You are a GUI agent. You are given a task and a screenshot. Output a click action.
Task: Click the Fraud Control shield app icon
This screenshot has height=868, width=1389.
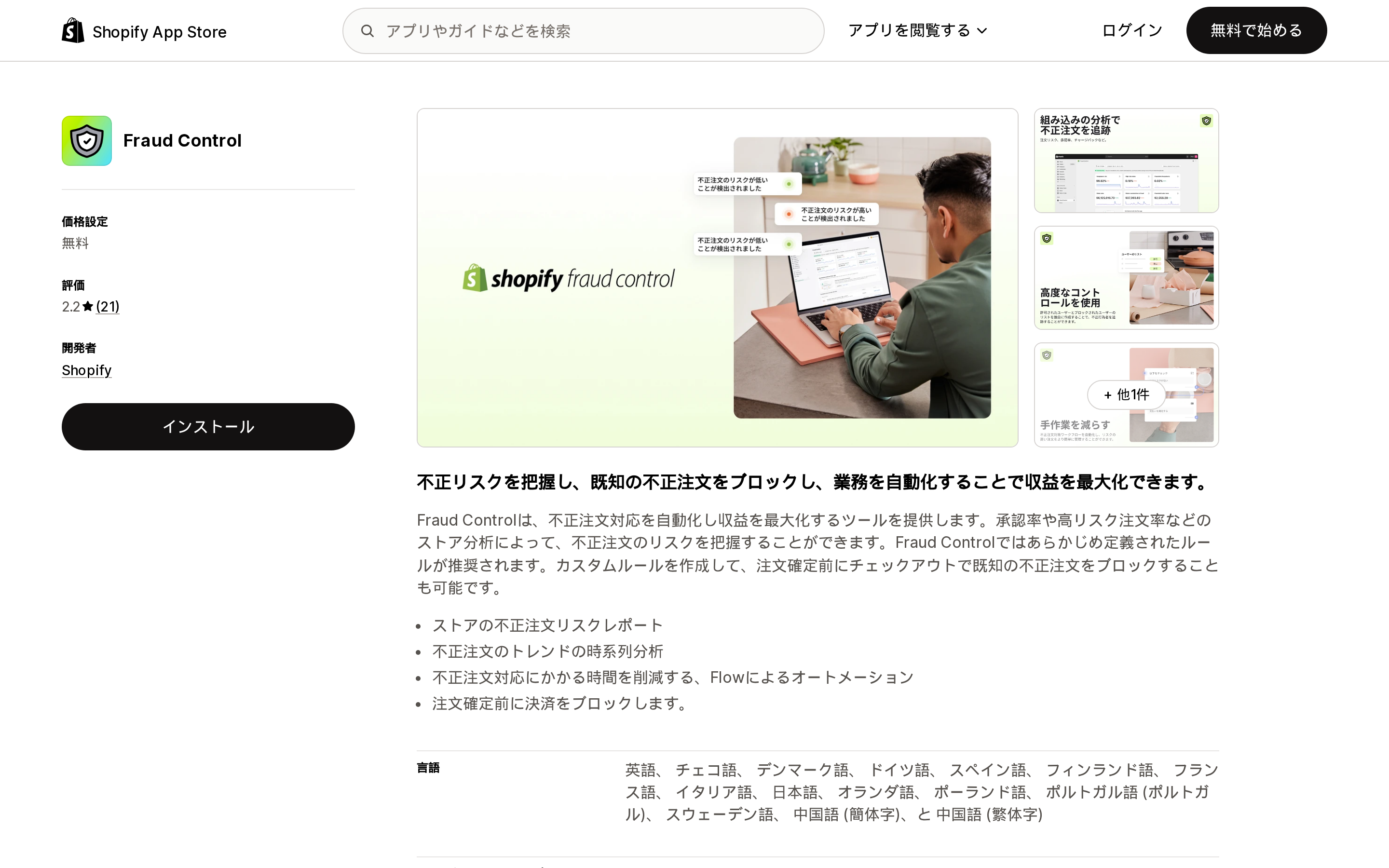(x=87, y=141)
